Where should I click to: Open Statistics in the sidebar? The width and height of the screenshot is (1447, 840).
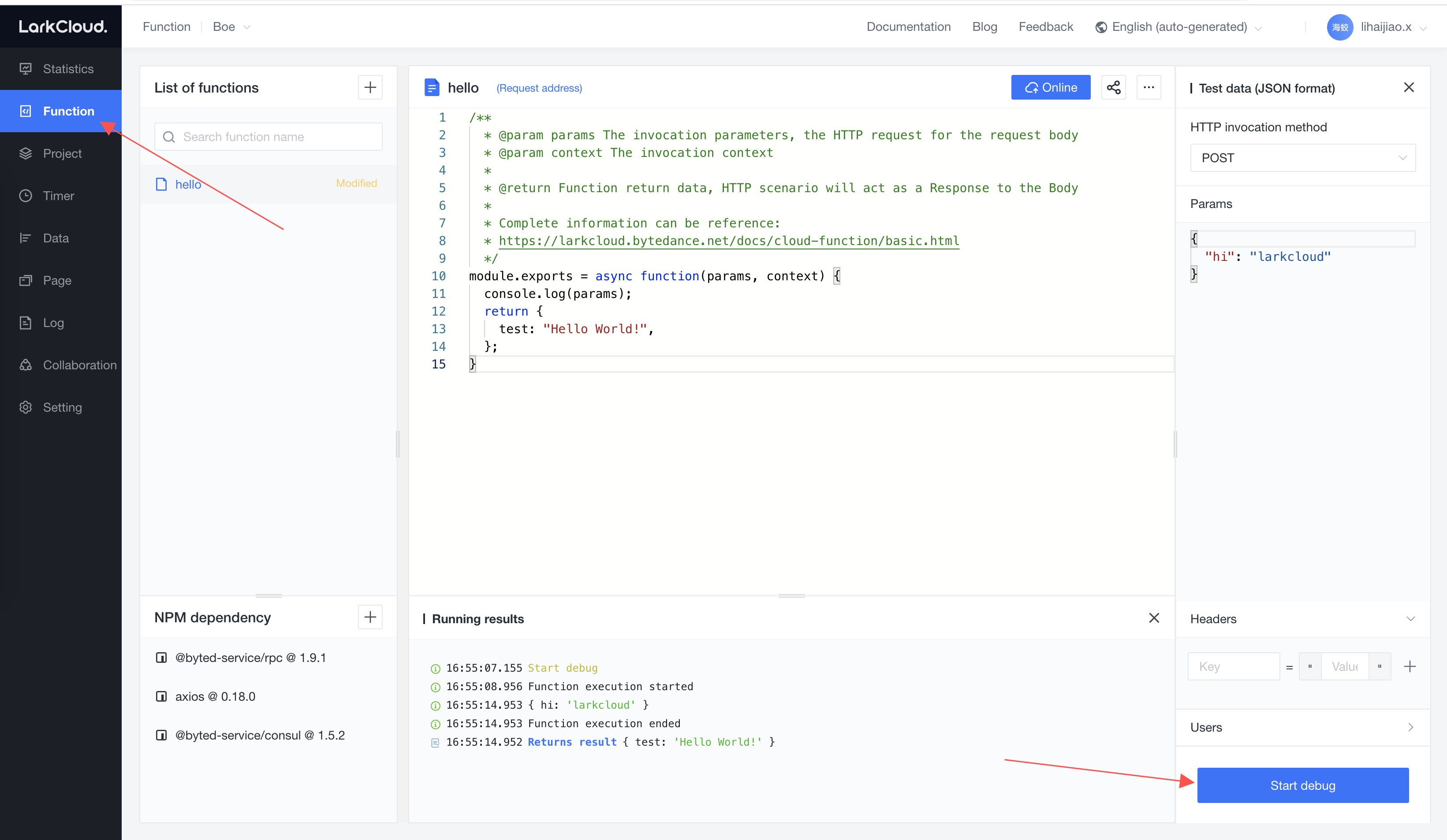pos(60,69)
